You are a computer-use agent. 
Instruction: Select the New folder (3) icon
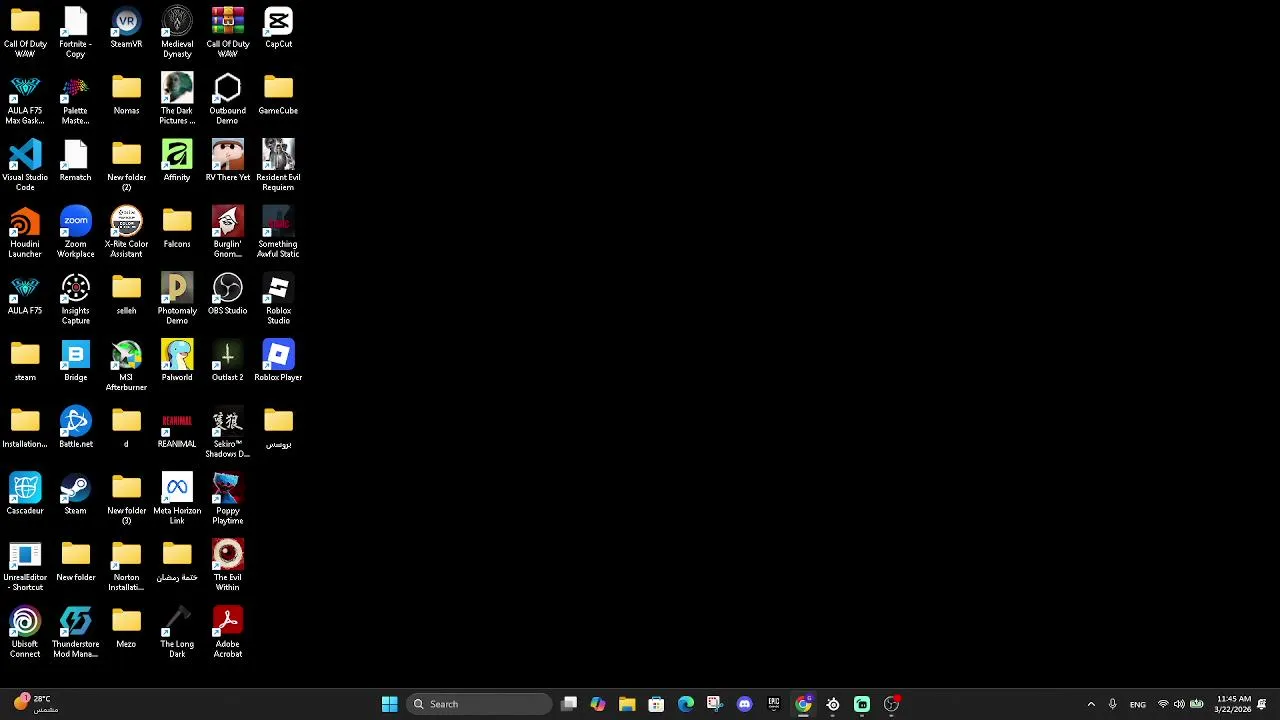click(126, 500)
